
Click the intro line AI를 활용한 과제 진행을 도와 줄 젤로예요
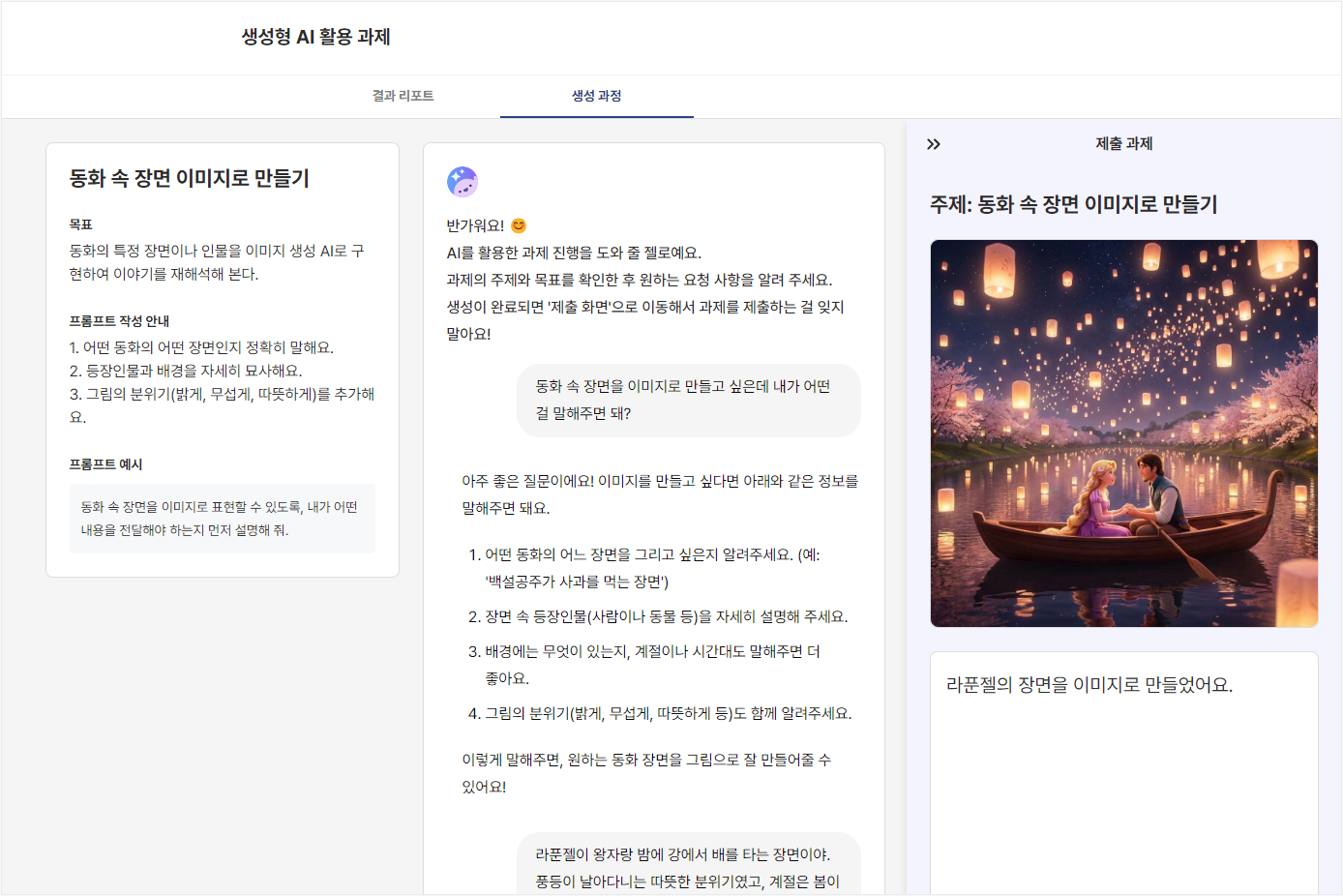coord(574,253)
